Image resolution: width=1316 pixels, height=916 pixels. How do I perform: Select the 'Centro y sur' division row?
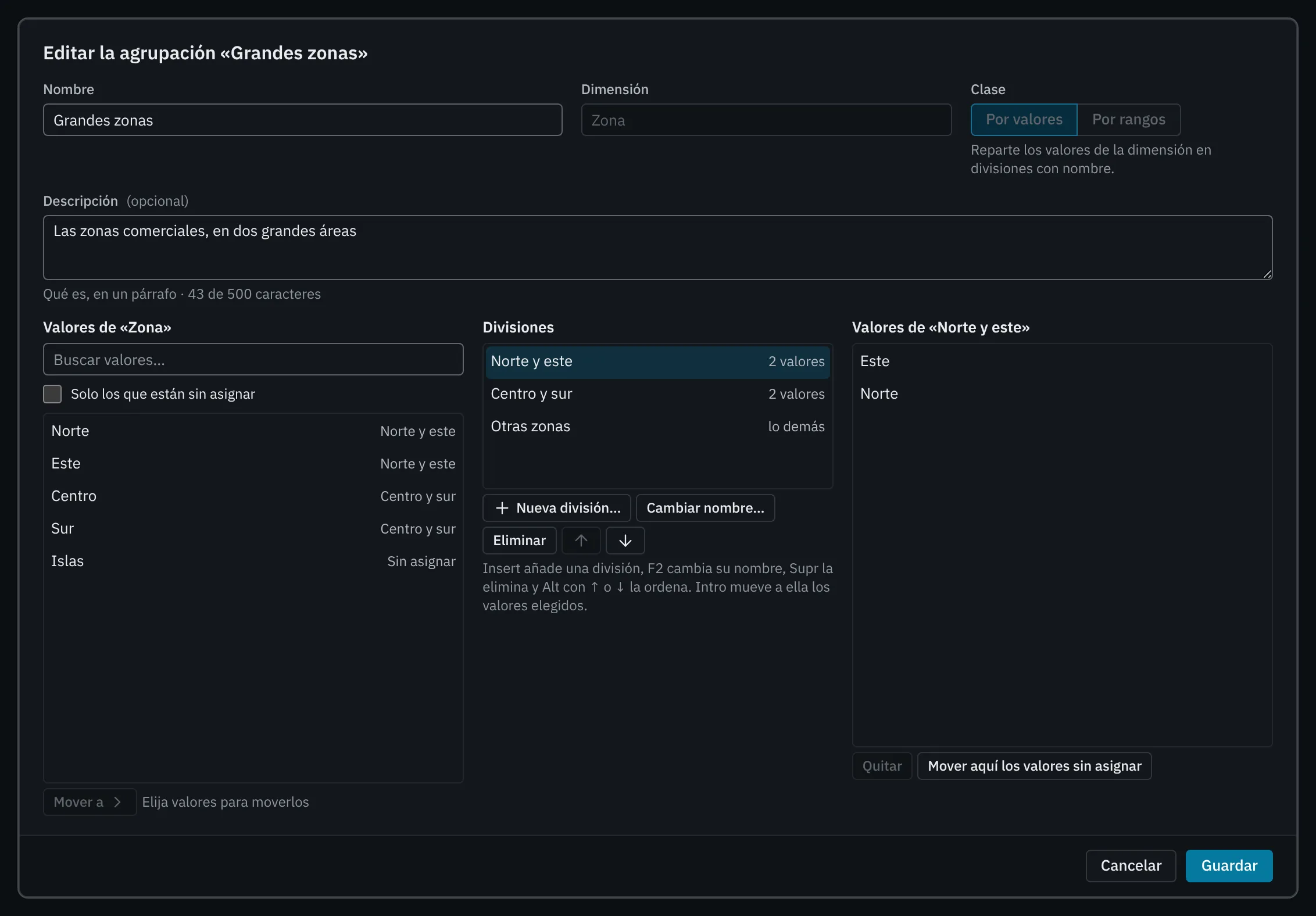pyautogui.click(x=657, y=394)
